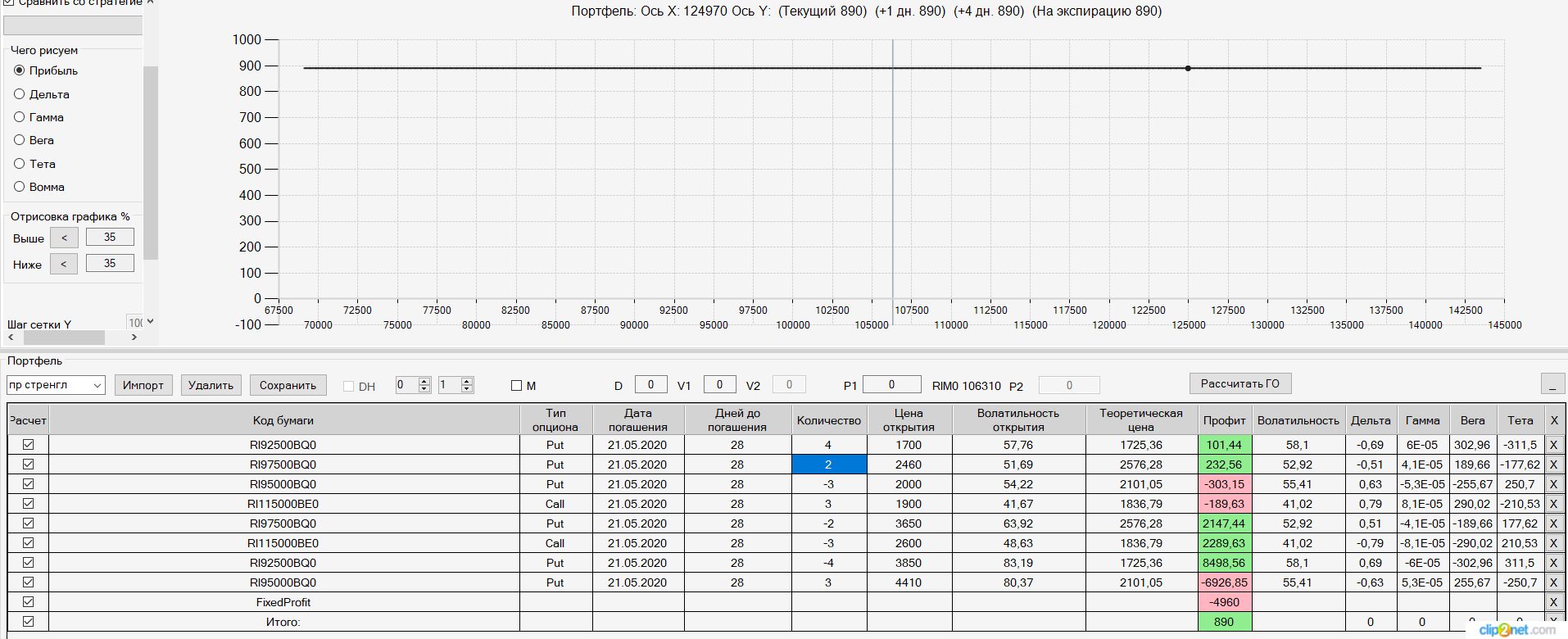Screen dimensions: 1568x639
Task: Click the FixedProfit value cell -4960
Action: (x=1225, y=602)
